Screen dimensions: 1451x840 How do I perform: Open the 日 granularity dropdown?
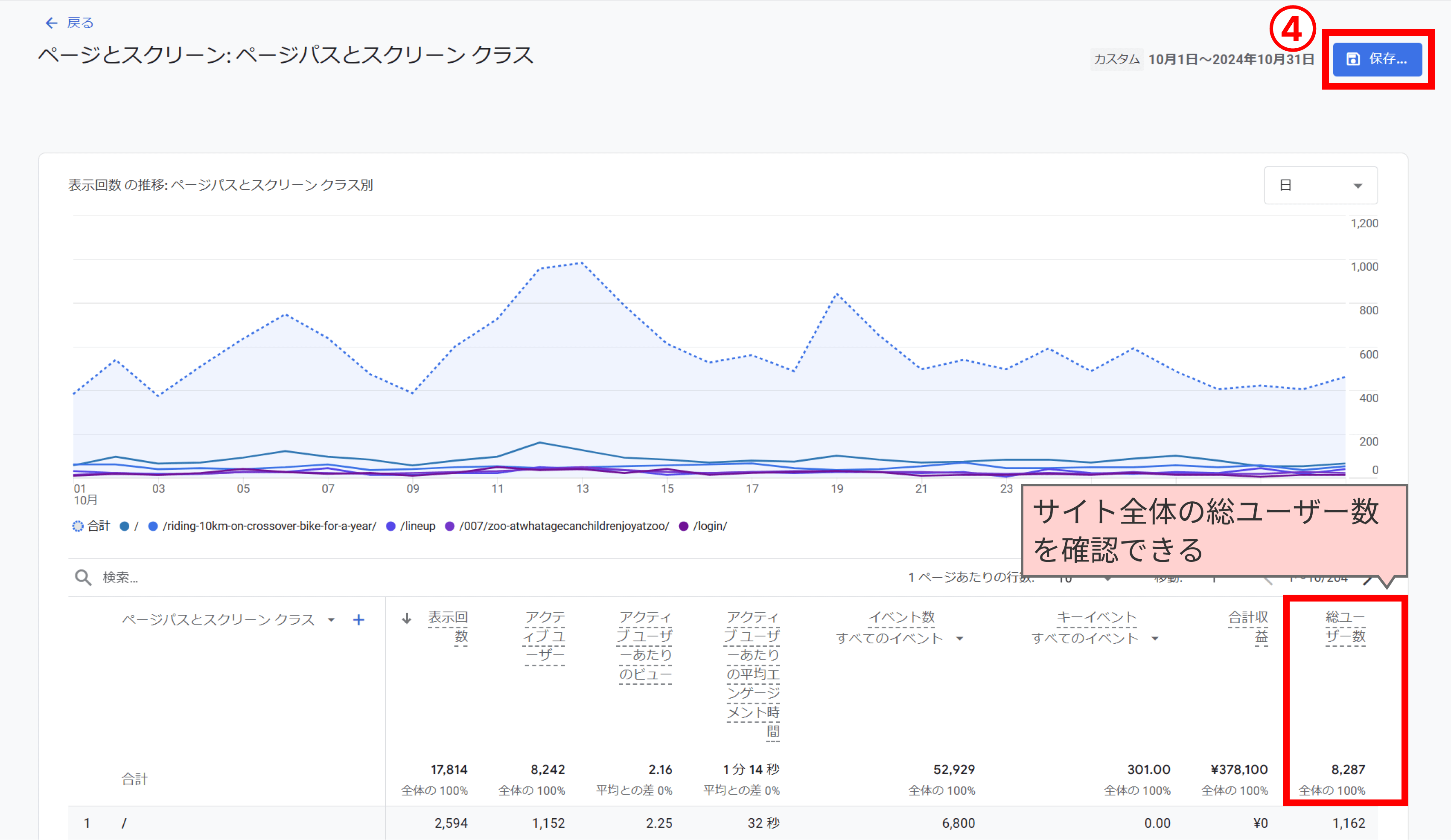[x=1320, y=186]
